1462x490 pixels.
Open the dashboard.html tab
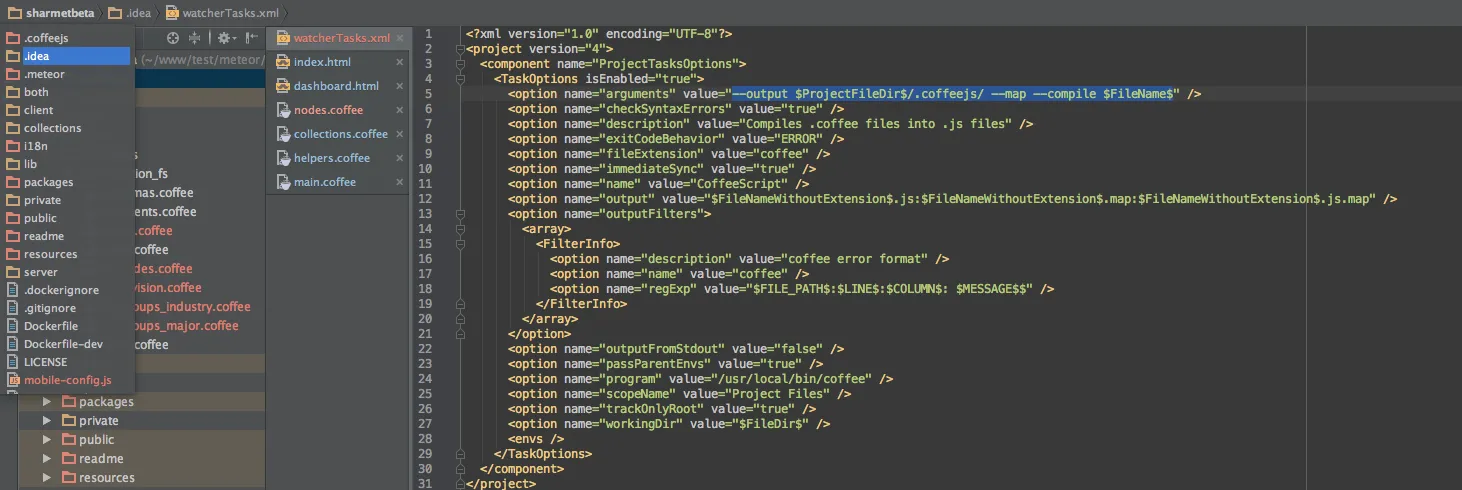[337, 86]
